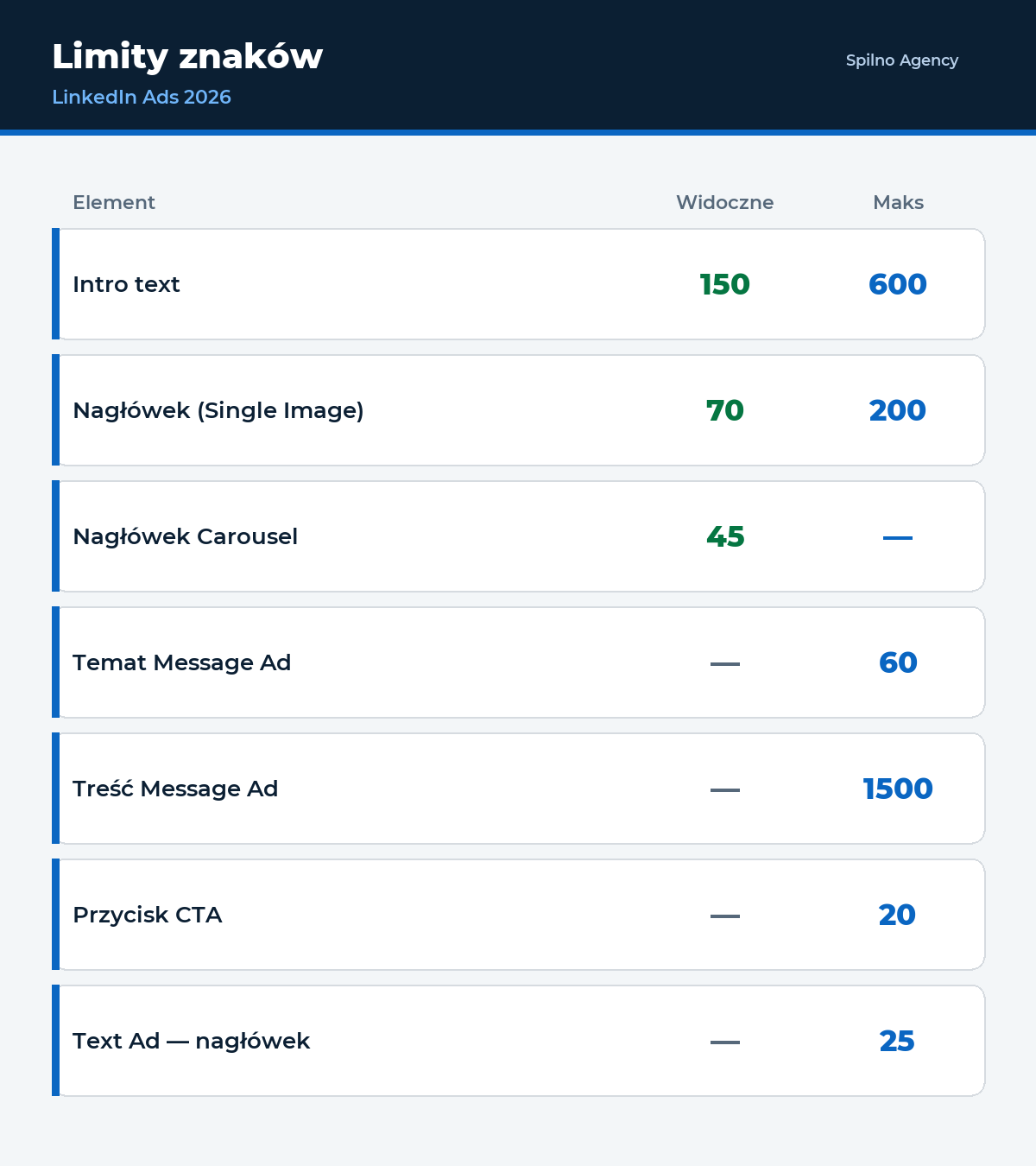Click max value 200 for Single Image headline
The width and height of the screenshot is (1036, 1166).
pos(898,410)
